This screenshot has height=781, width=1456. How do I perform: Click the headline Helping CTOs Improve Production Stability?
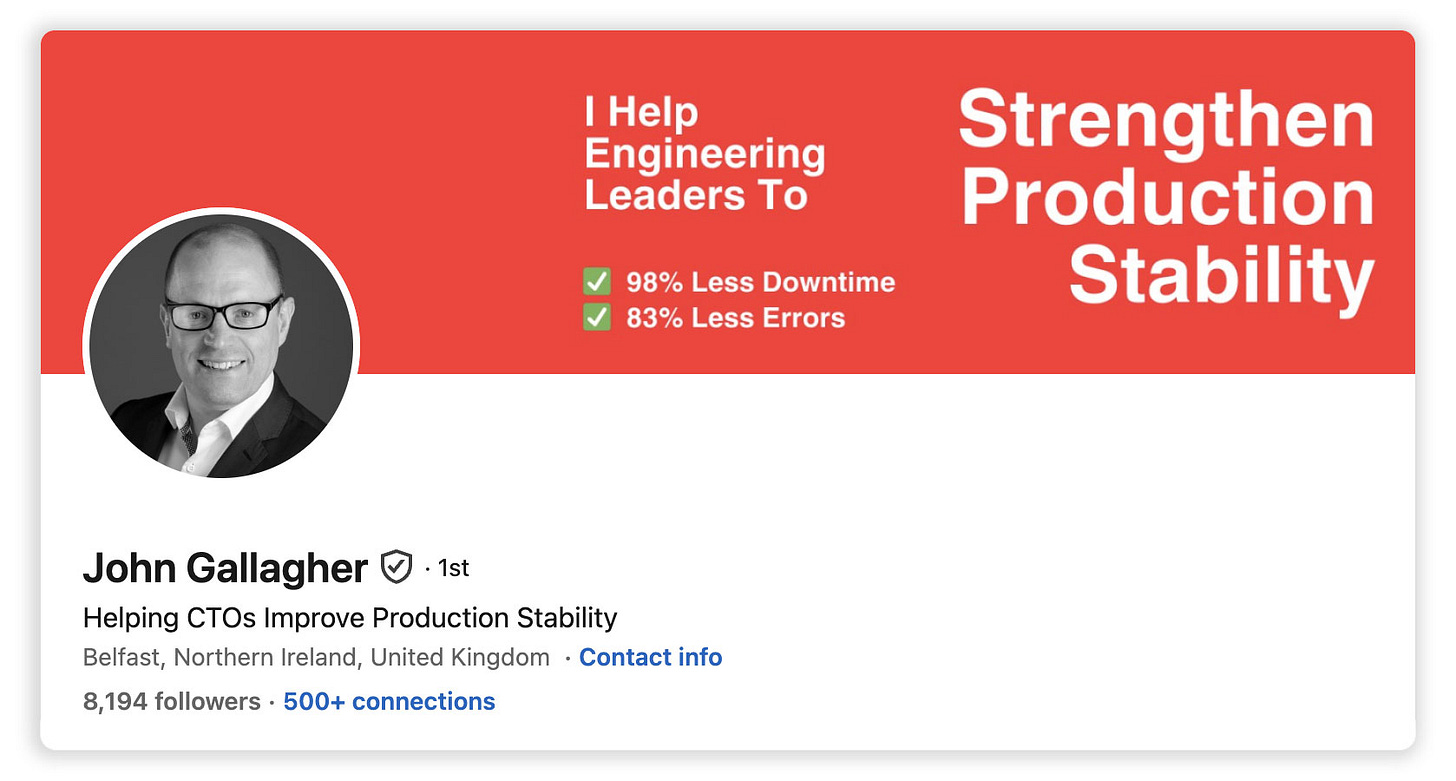[x=350, y=618]
